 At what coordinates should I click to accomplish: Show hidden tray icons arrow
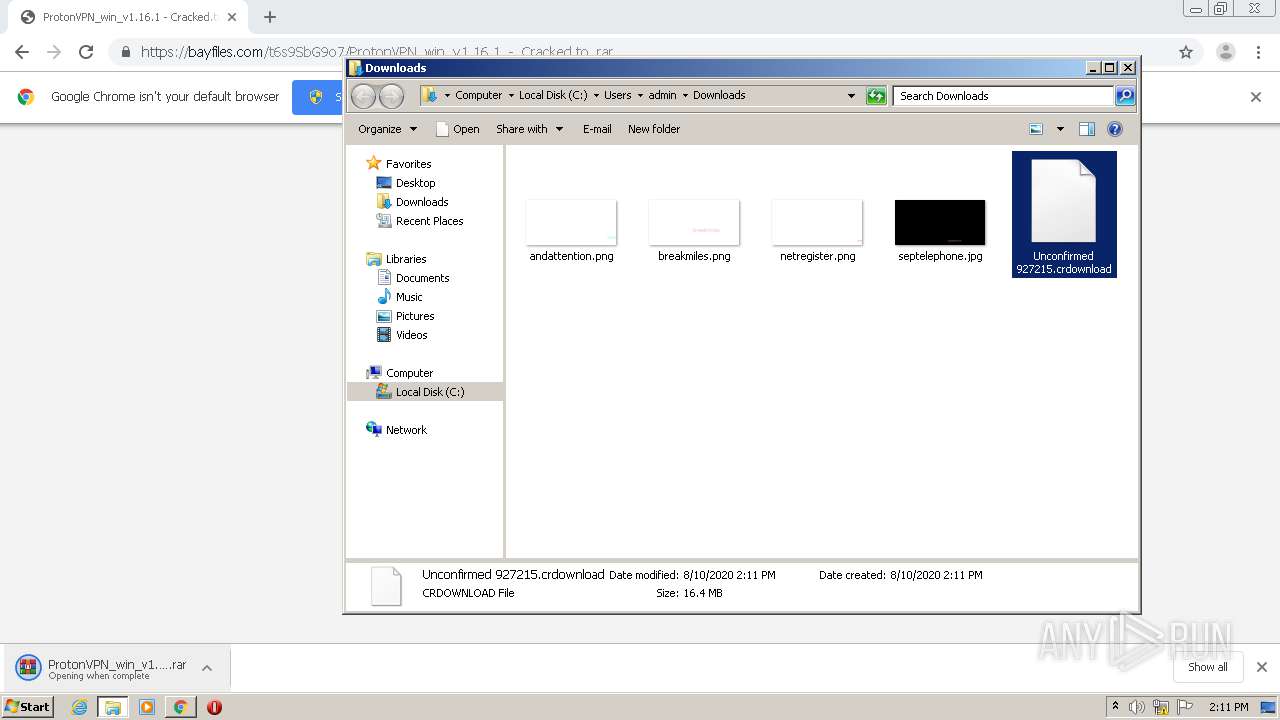(x=1115, y=706)
